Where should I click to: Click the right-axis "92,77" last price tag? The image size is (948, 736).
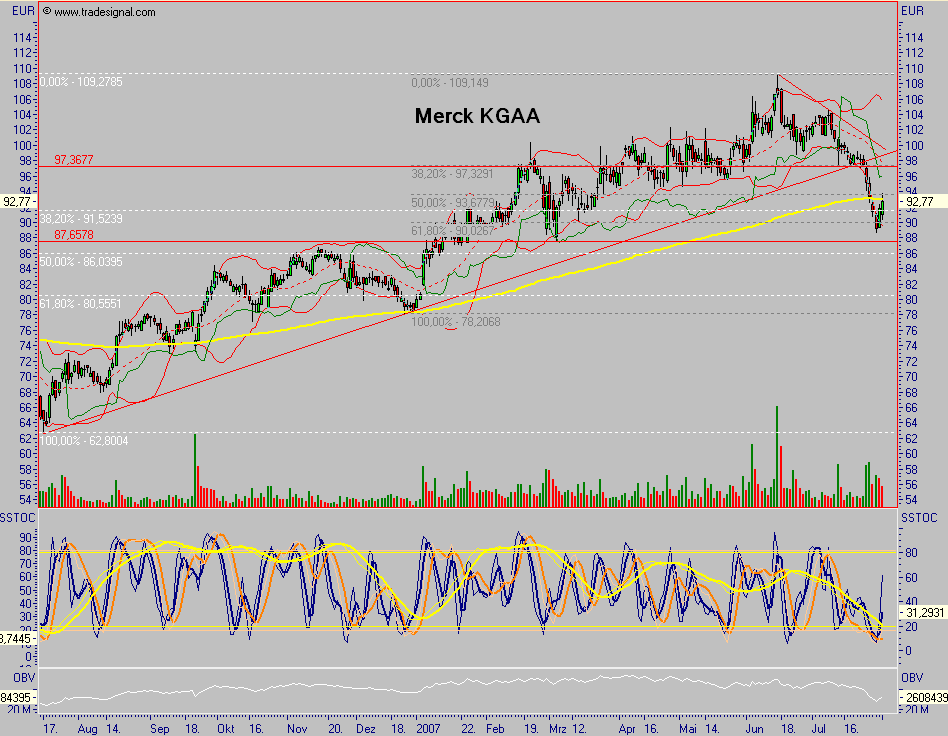point(919,201)
